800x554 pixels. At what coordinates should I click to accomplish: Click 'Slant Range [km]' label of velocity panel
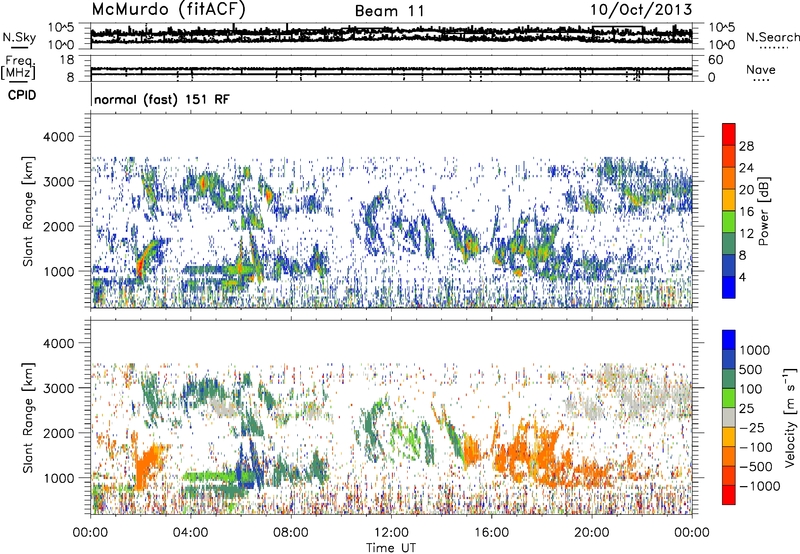[28, 417]
